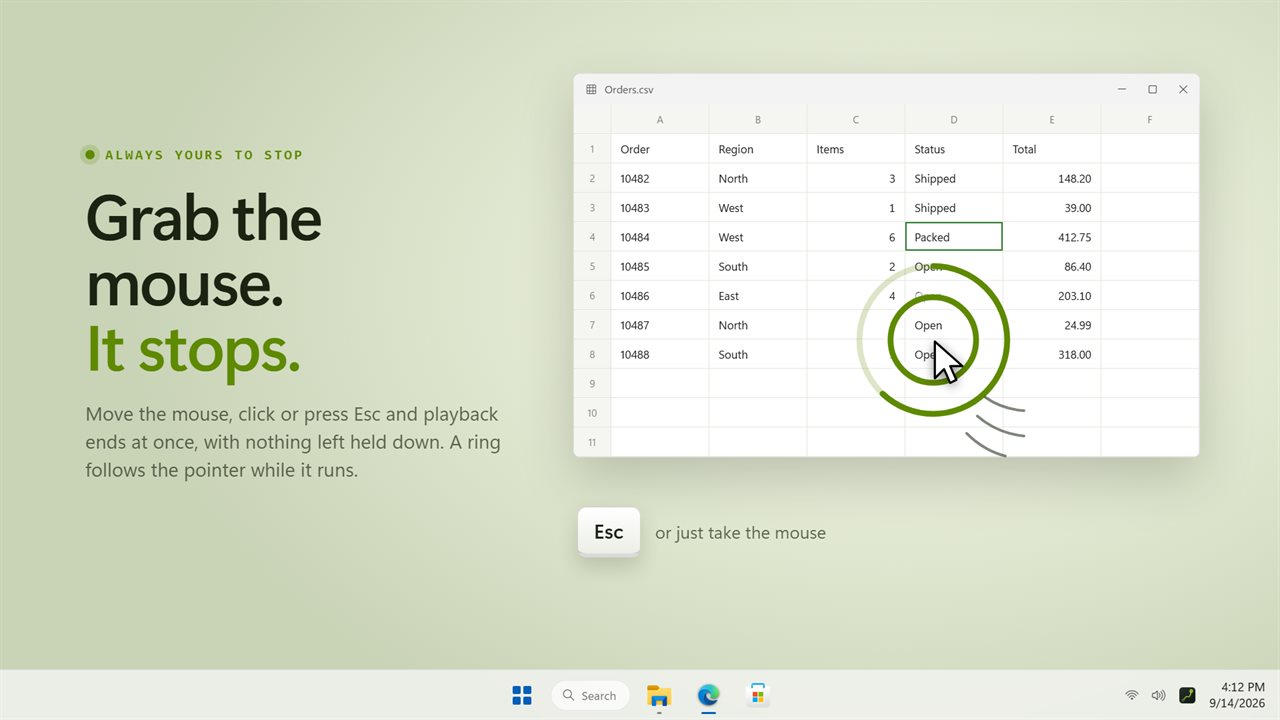
Task: Select row 9 header
Action: point(592,383)
